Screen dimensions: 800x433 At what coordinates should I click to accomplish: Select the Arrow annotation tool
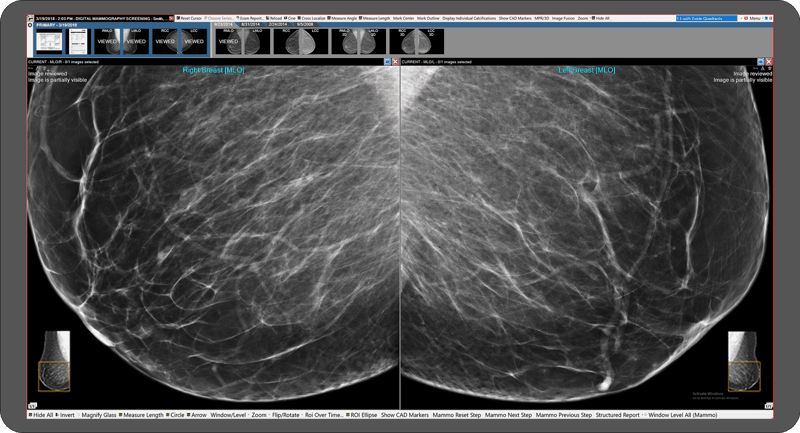(197, 415)
